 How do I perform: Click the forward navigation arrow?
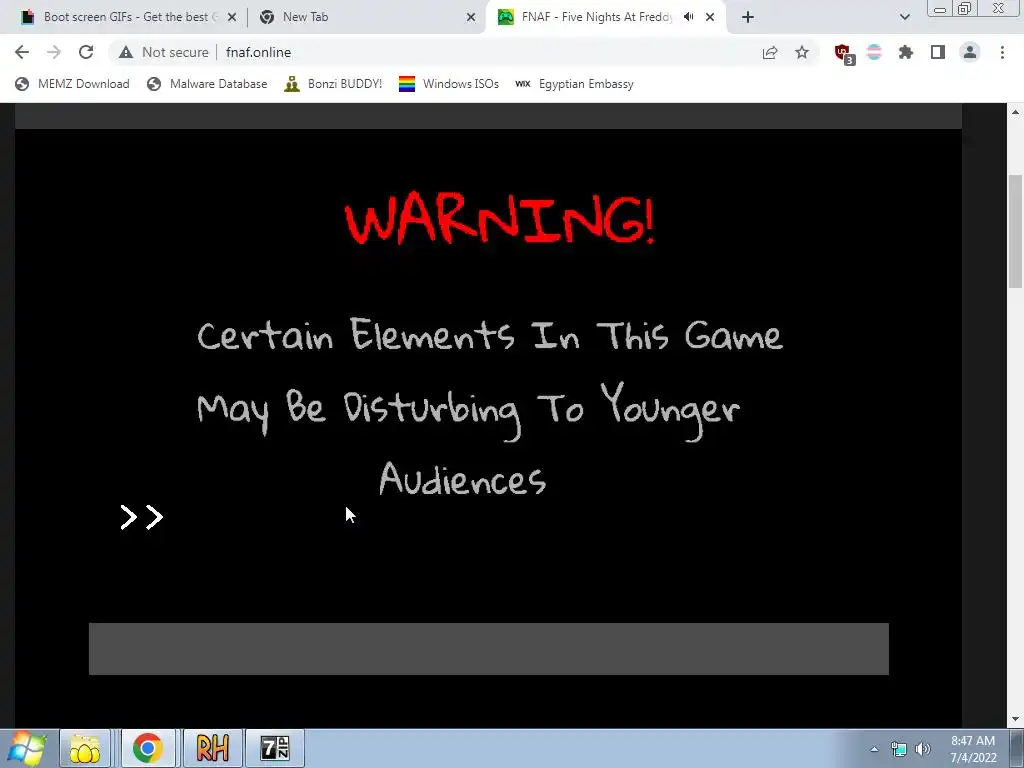pos(54,52)
